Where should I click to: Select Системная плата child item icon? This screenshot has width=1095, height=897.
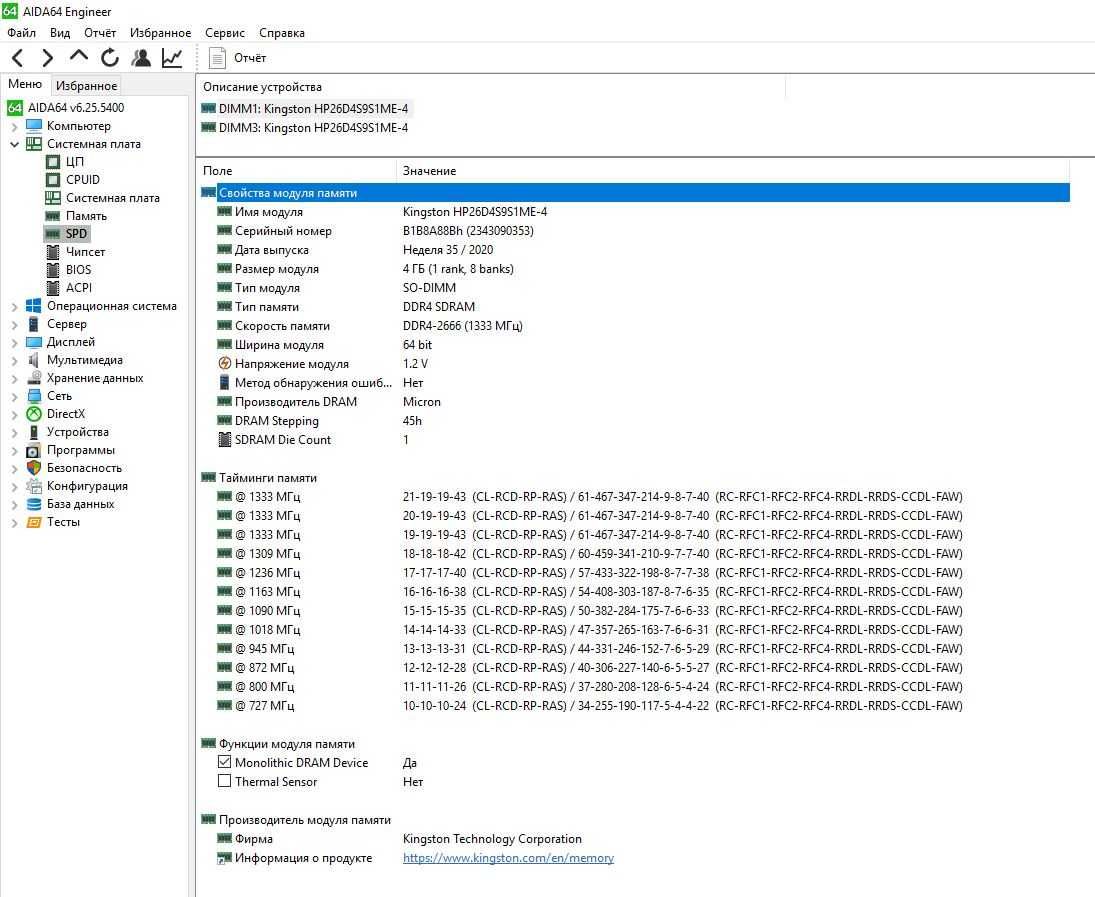point(53,198)
